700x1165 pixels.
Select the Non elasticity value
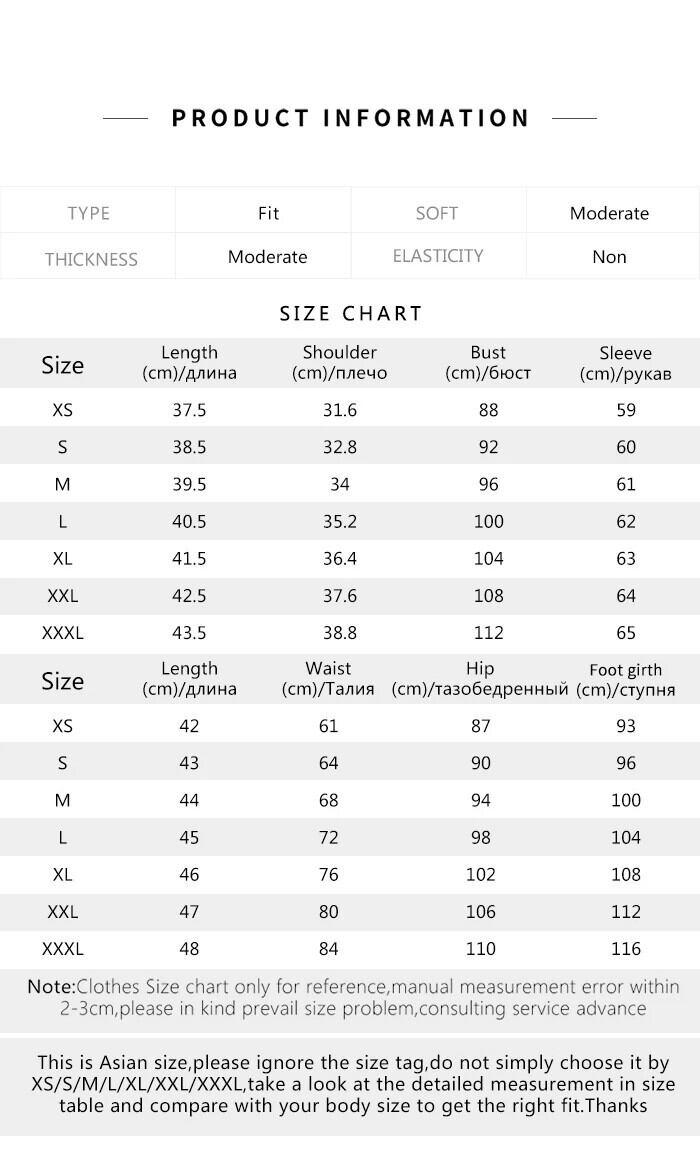[609, 257]
